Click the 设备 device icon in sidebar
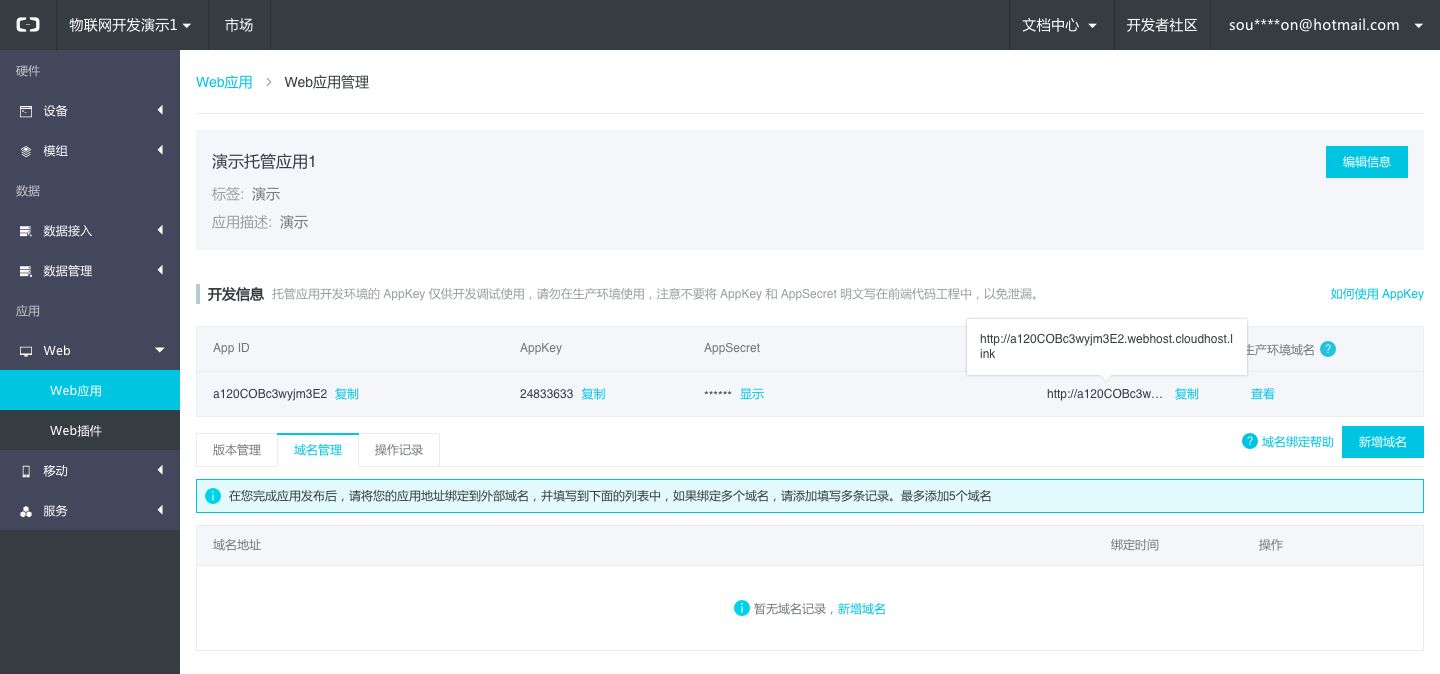Screen dimensions: 1440x674 26,111
